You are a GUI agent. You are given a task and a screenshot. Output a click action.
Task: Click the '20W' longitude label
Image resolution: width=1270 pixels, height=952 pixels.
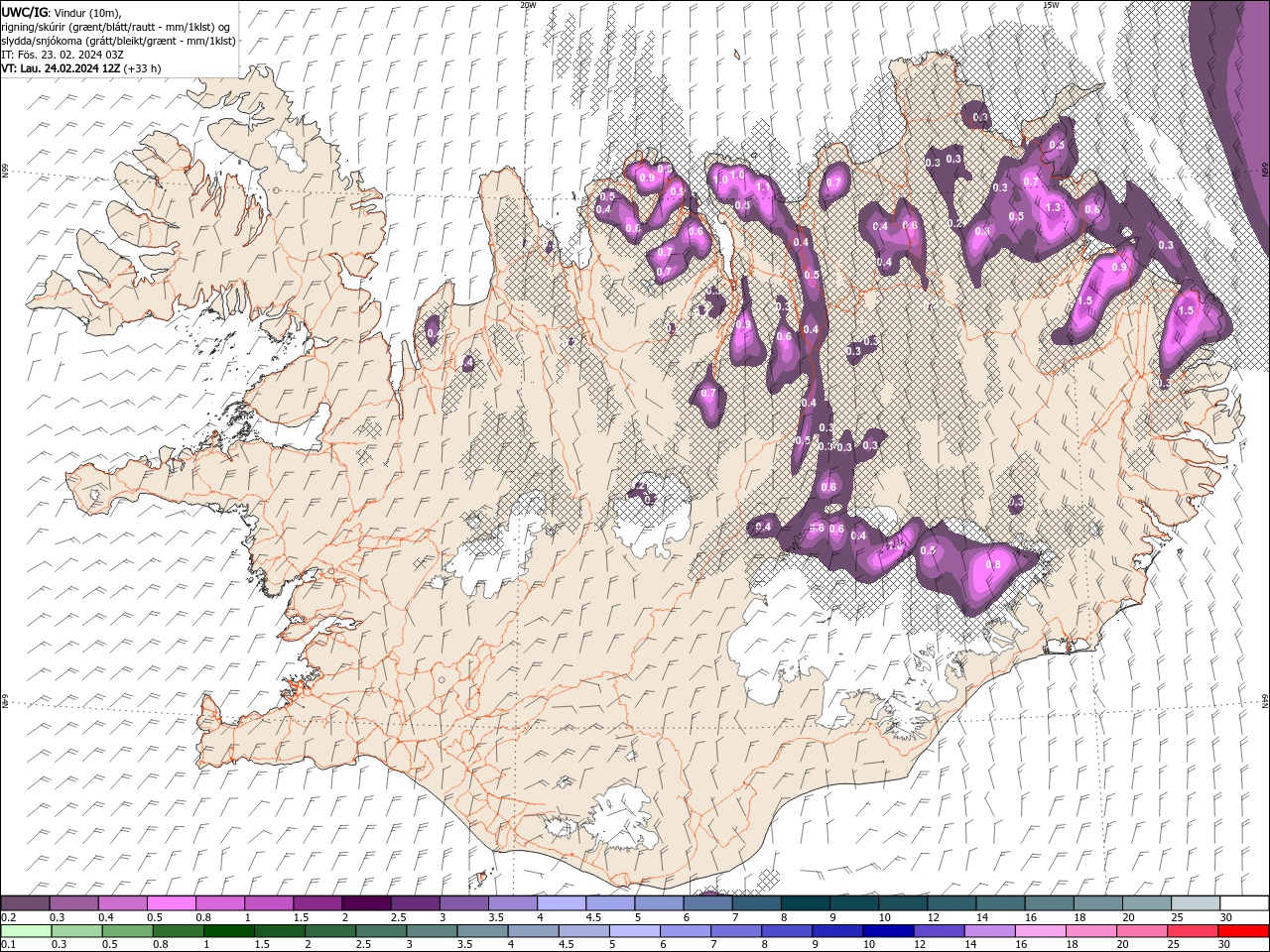[528, 4]
